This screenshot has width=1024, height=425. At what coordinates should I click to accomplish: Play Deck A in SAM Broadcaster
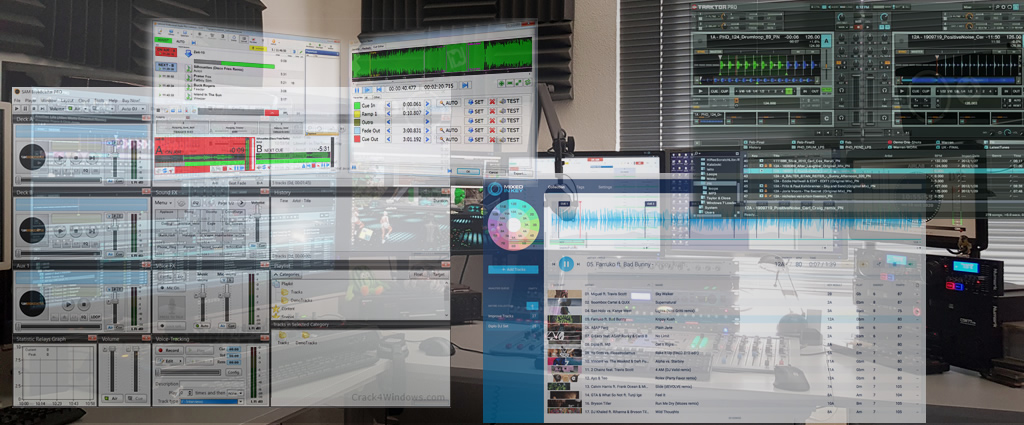click(x=61, y=157)
